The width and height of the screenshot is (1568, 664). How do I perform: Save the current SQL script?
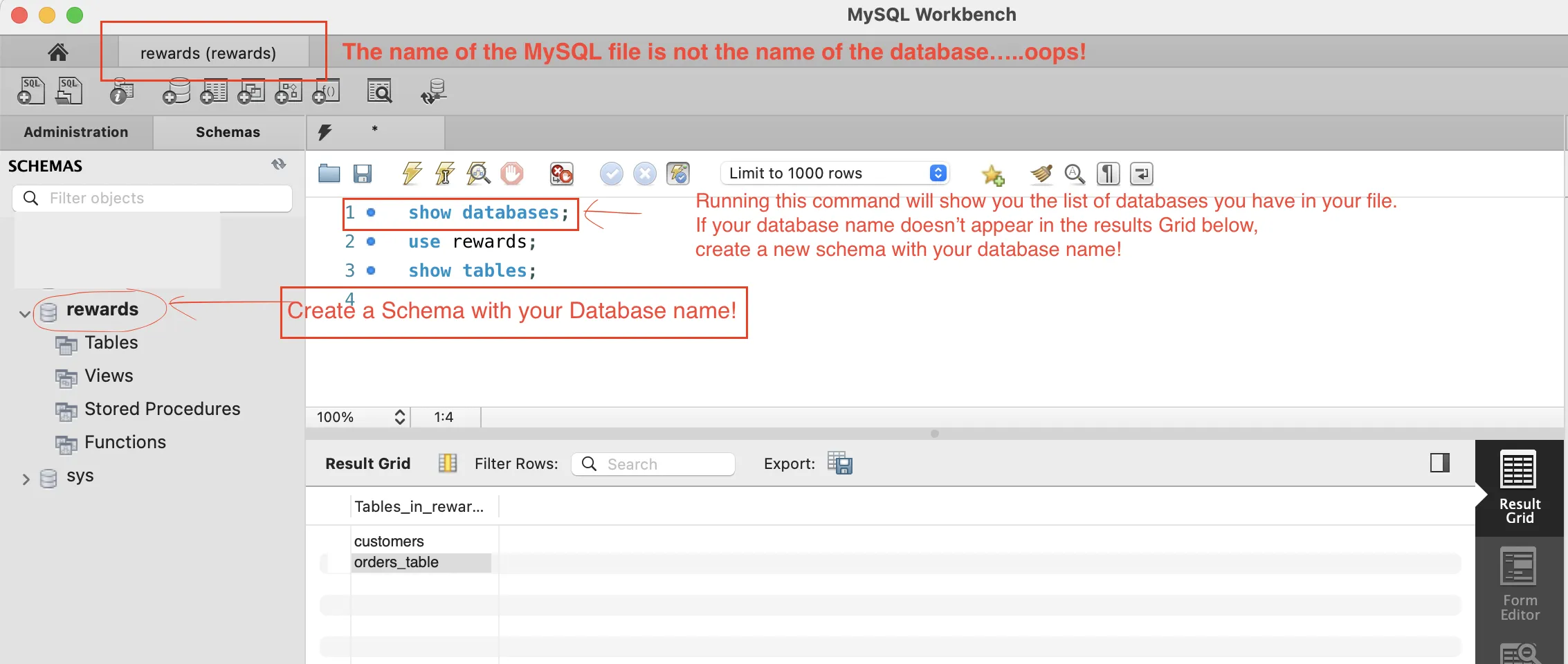[x=363, y=173]
